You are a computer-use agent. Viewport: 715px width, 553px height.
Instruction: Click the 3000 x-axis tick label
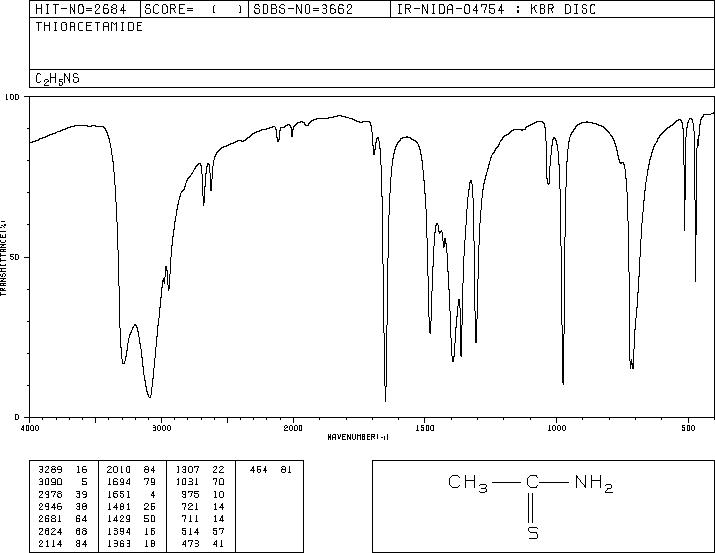coord(162,428)
